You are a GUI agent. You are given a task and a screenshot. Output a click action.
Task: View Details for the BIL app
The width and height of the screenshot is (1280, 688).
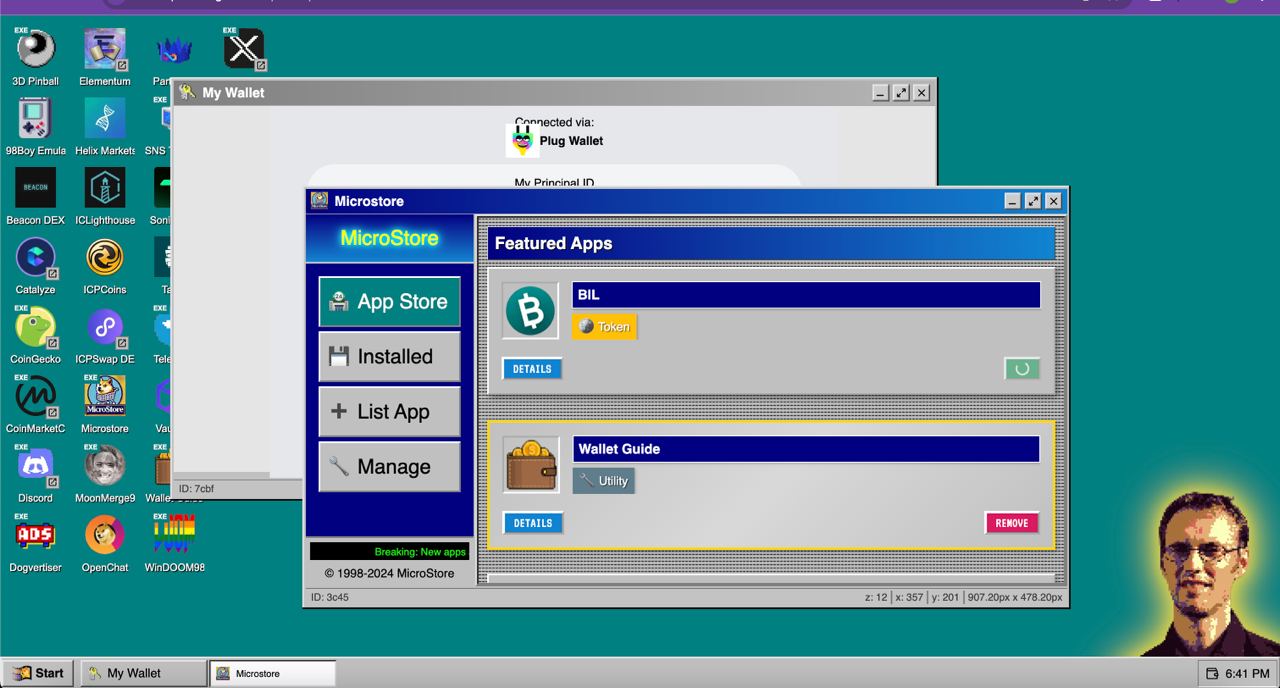coord(532,369)
